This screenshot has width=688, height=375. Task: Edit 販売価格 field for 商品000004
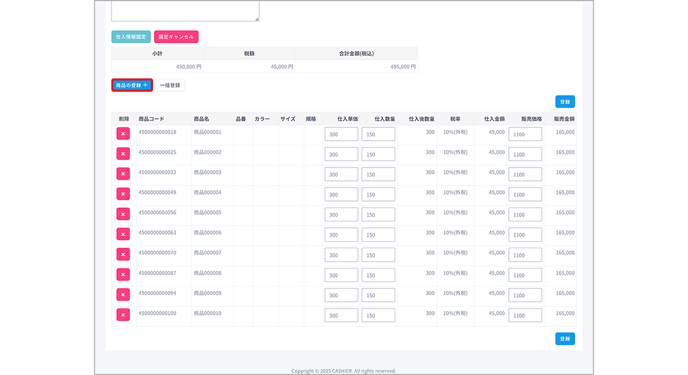pyautogui.click(x=525, y=195)
